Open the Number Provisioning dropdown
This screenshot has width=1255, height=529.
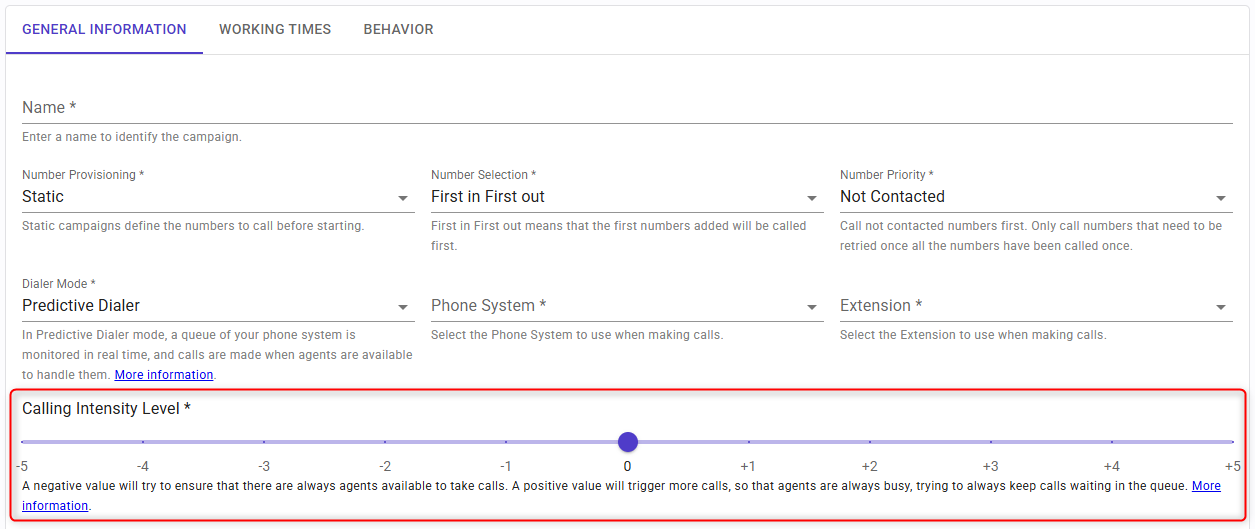[x=217, y=197]
